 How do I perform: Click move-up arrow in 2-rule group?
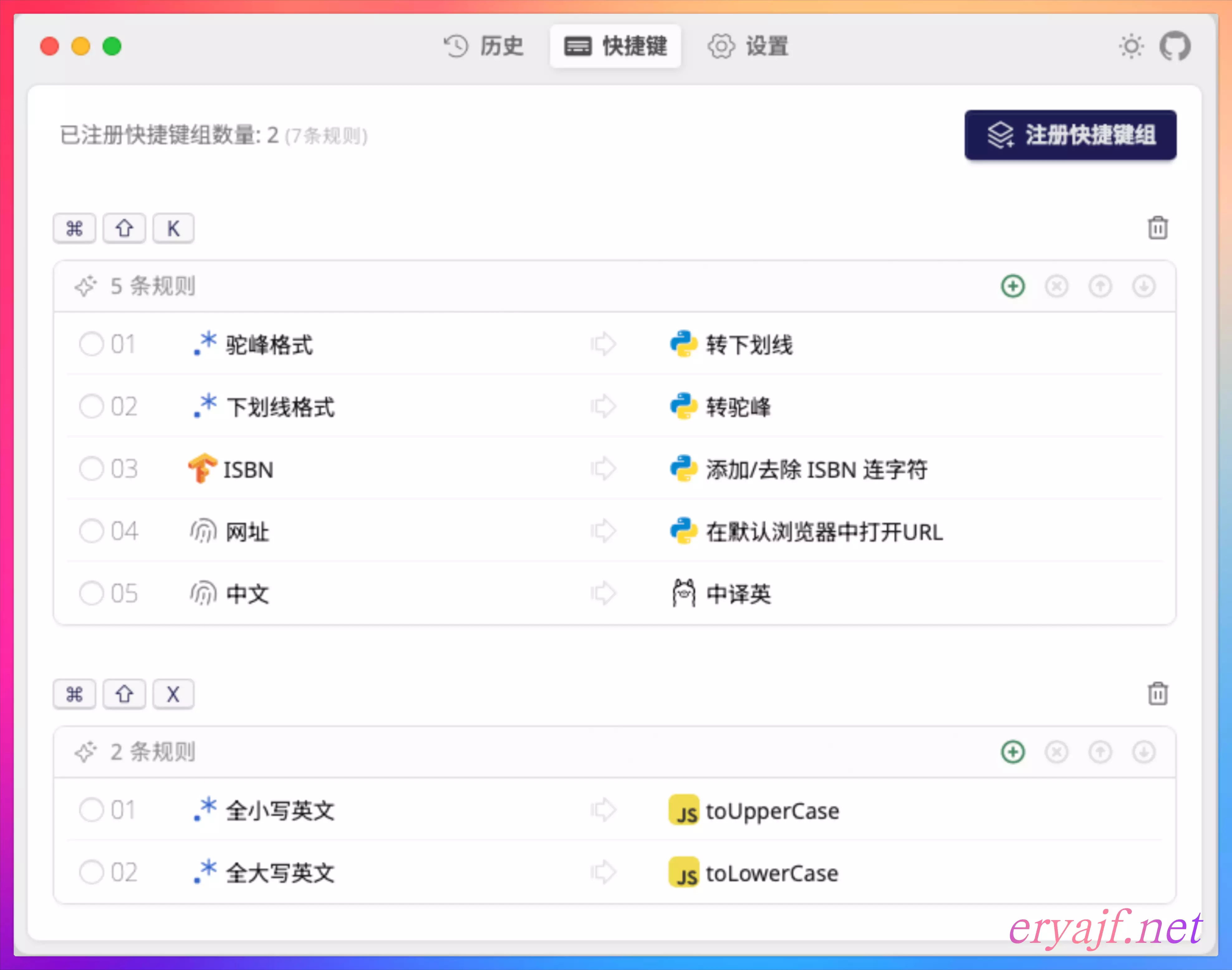(x=1100, y=752)
